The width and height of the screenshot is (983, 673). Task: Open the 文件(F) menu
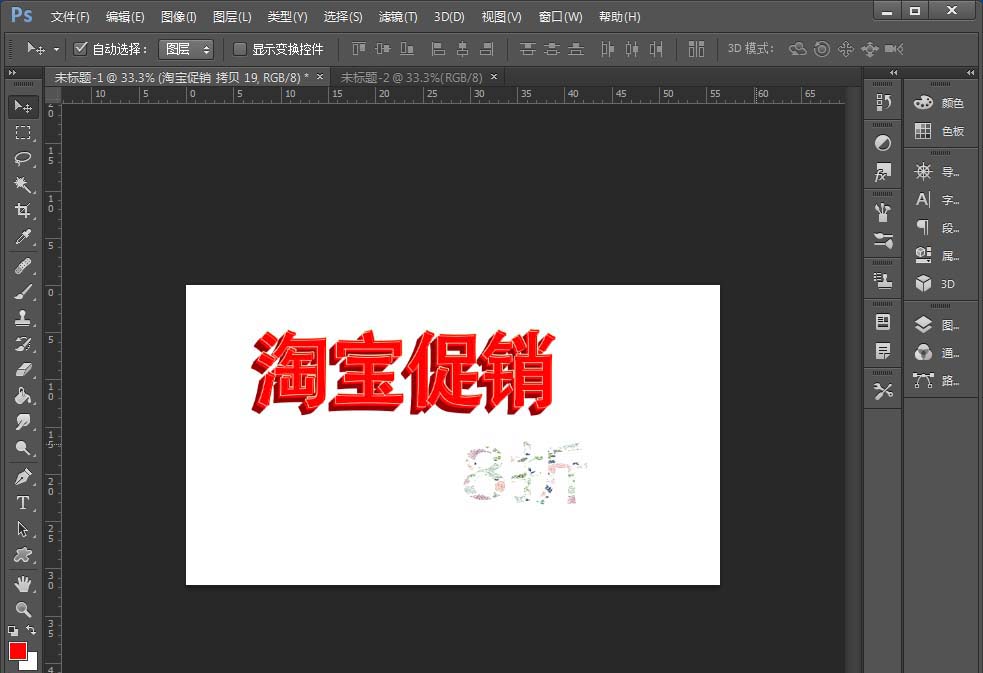click(x=70, y=17)
